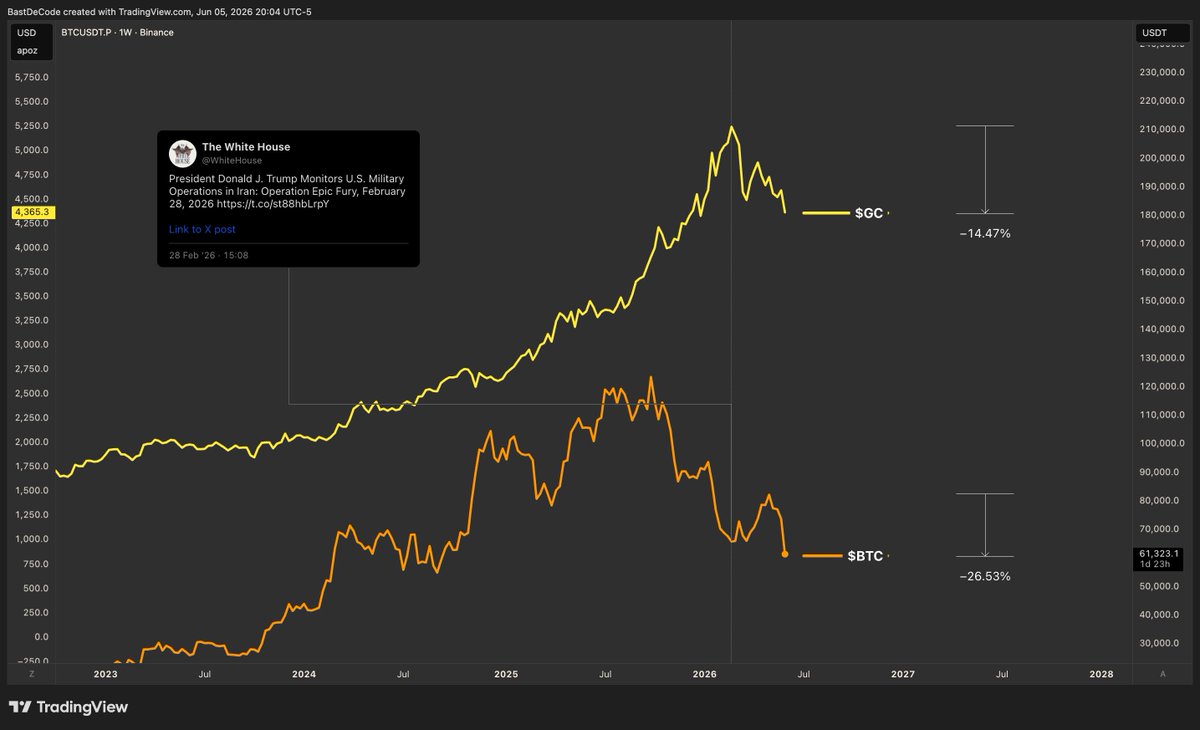Click the 2025 label on time axis

(x=506, y=675)
